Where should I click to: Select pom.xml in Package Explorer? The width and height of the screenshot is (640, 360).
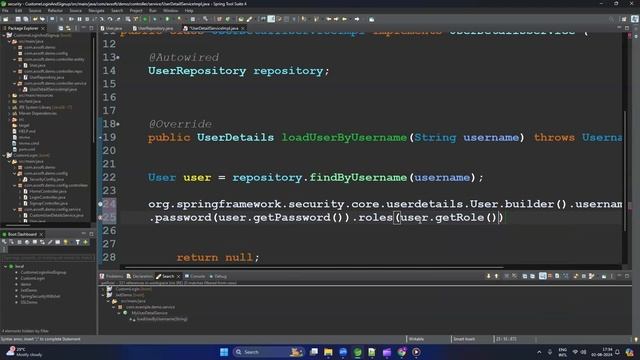click(27, 149)
